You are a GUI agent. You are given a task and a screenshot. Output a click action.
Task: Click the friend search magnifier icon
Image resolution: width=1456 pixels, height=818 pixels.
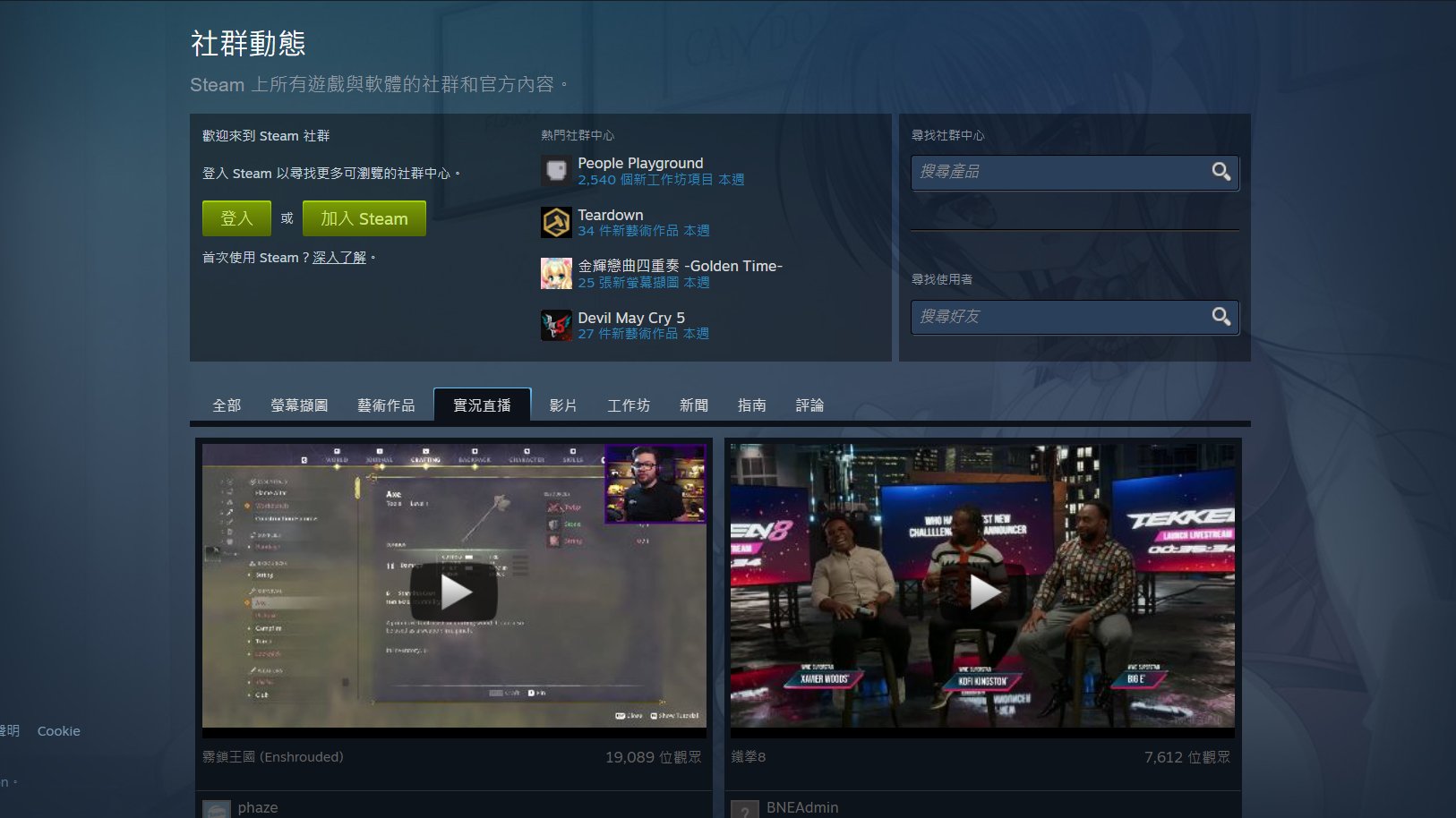(x=1220, y=317)
